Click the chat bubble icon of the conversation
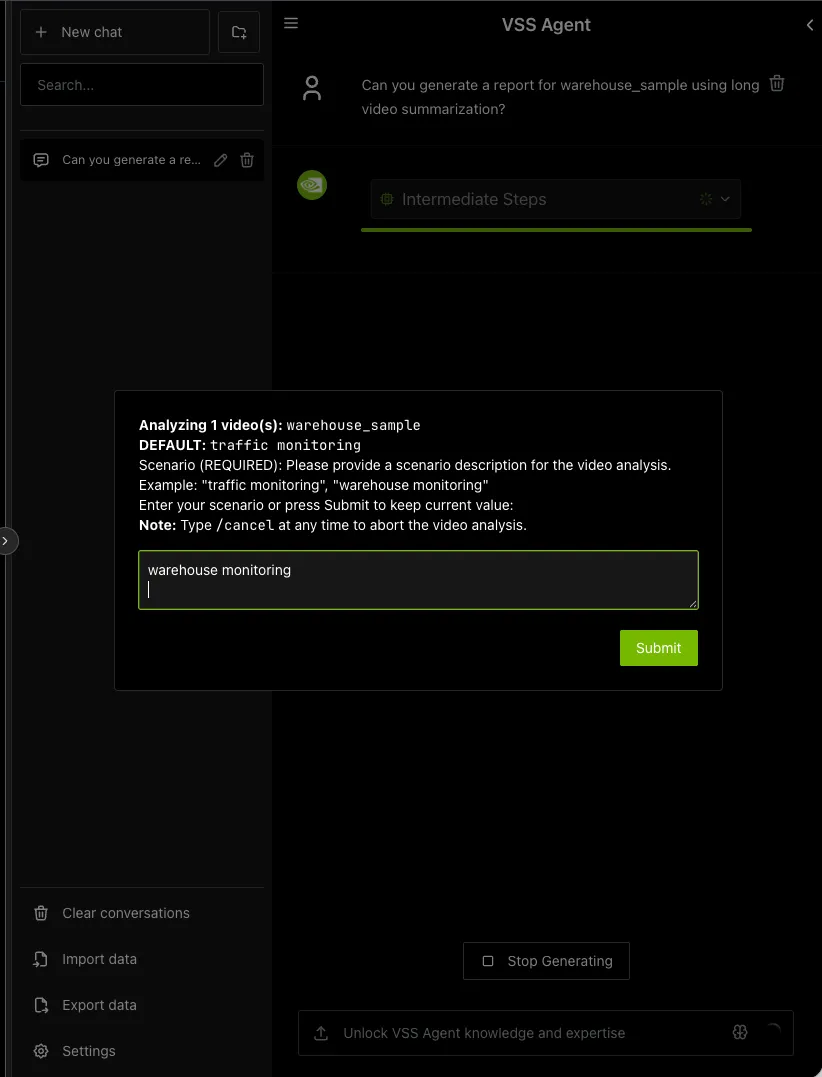Image resolution: width=822 pixels, height=1077 pixels. 41,160
